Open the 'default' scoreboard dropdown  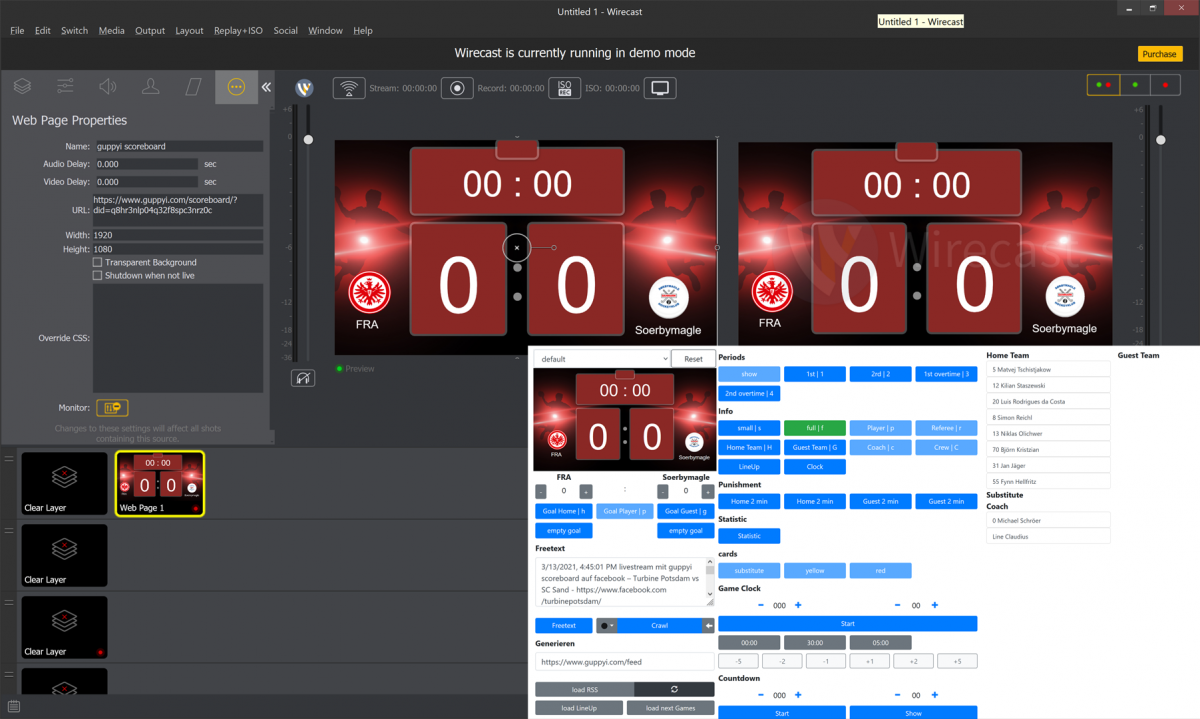pyautogui.click(x=601, y=359)
